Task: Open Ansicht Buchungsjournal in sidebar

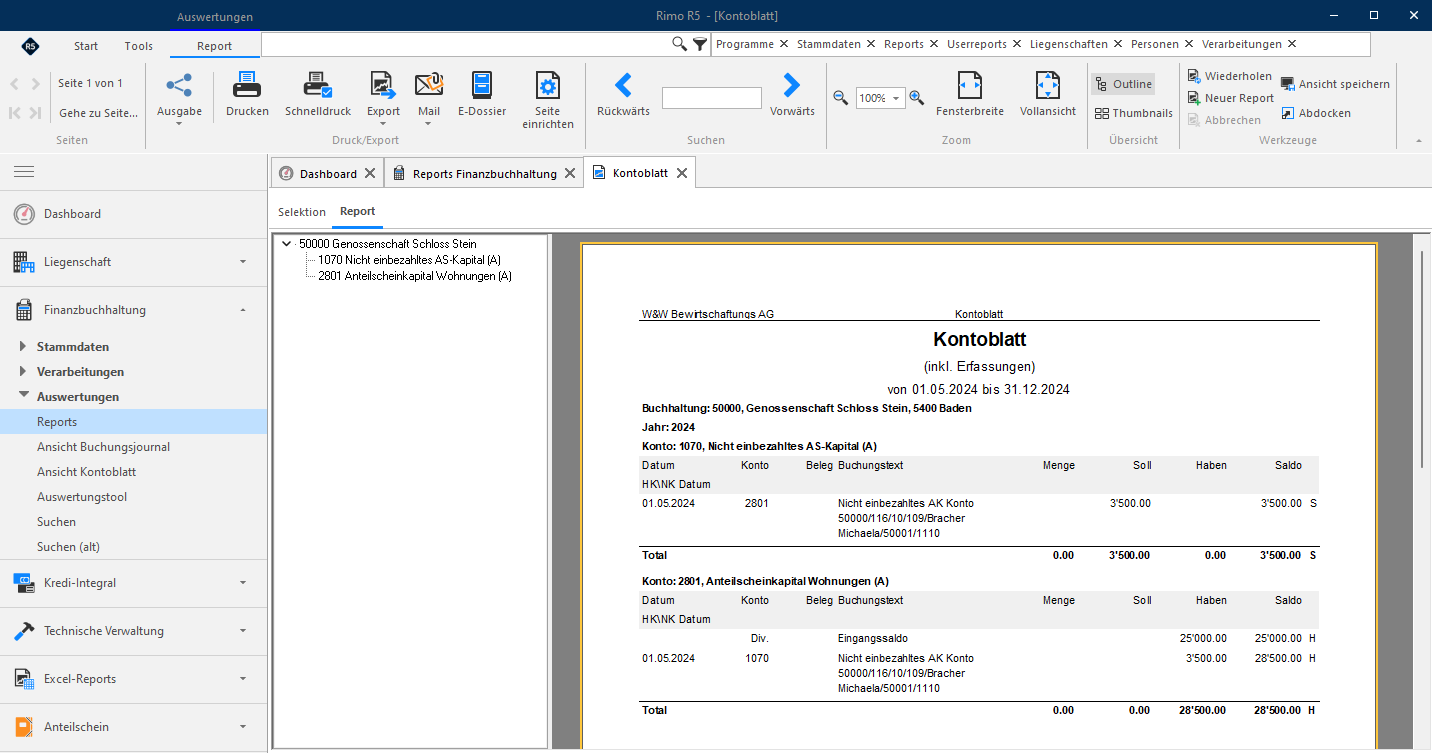Action: tap(104, 447)
